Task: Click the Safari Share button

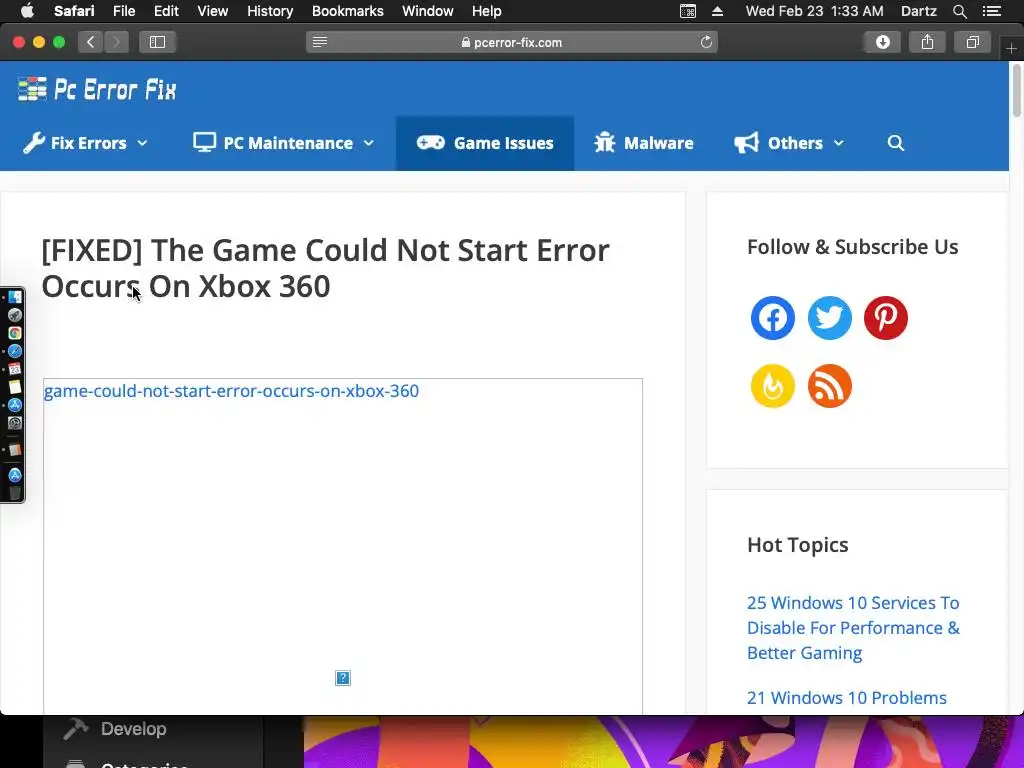Action: coord(927,42)
